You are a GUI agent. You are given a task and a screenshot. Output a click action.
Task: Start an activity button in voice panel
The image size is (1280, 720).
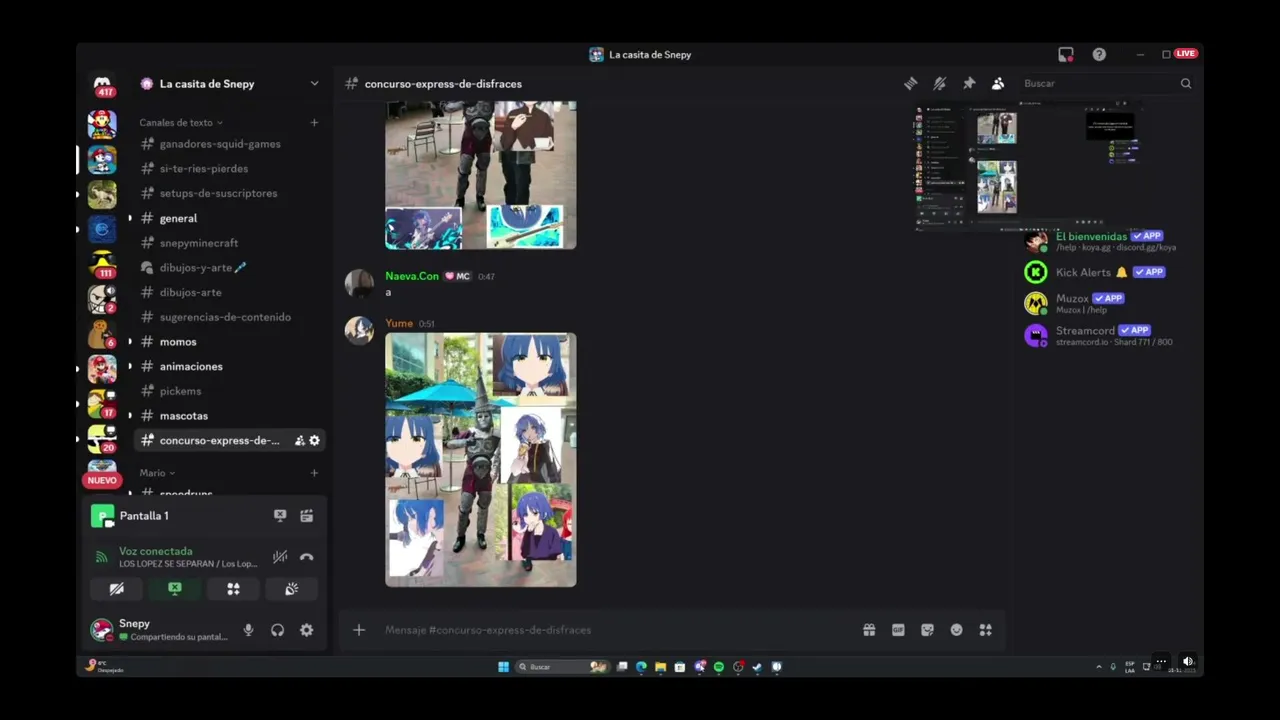point(233,589)
